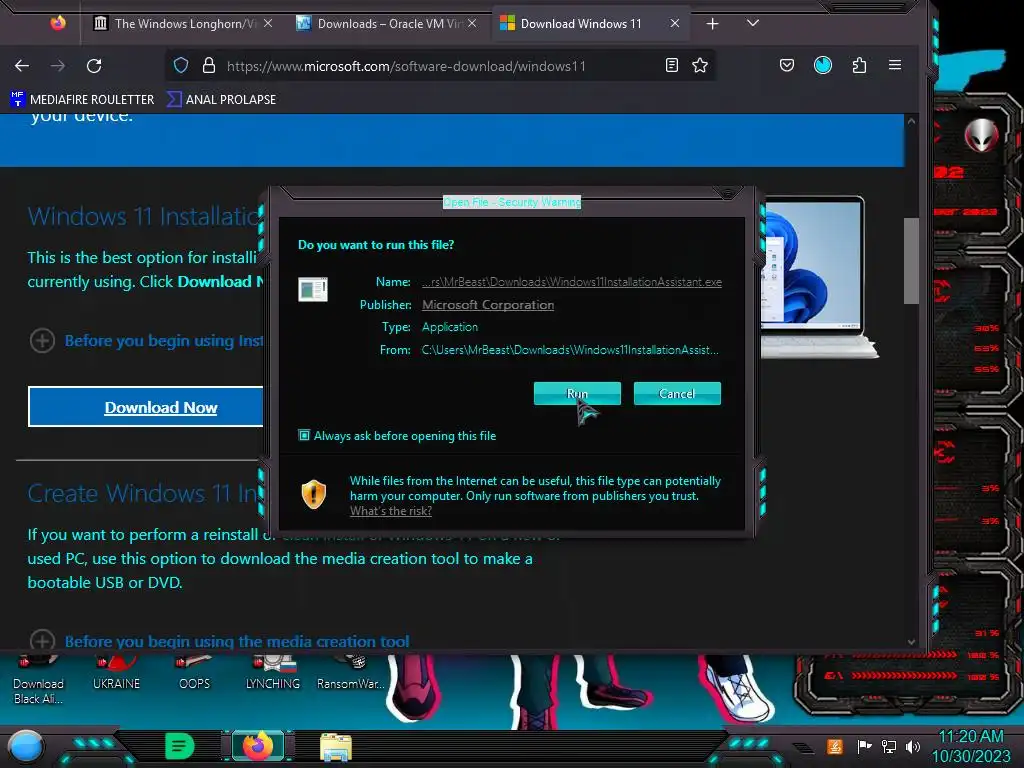
Task: Click the Windows11InstallationAssistant.exe name link
Action: pos(571,282)
